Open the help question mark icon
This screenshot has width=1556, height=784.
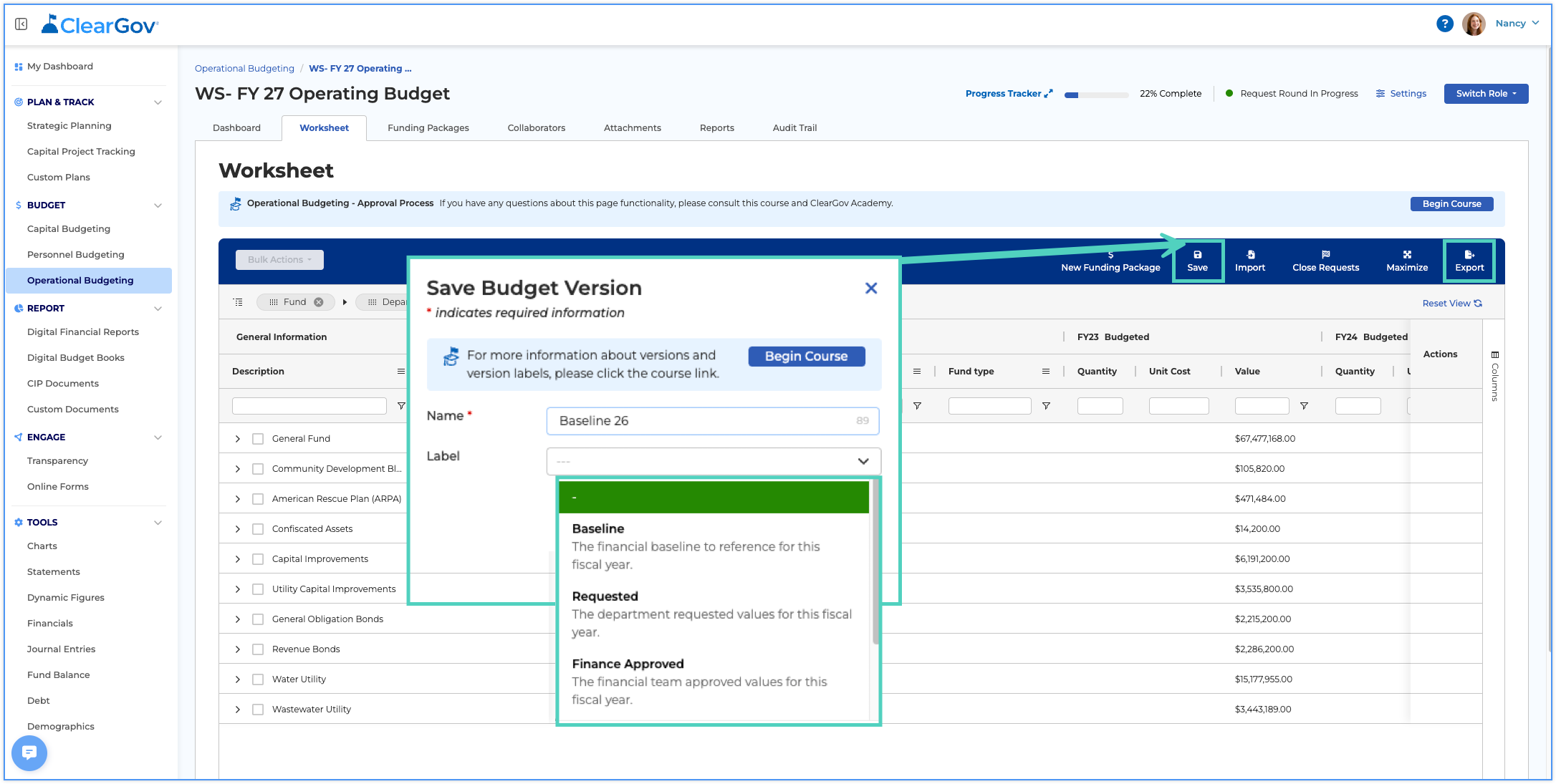(1445, 24)
